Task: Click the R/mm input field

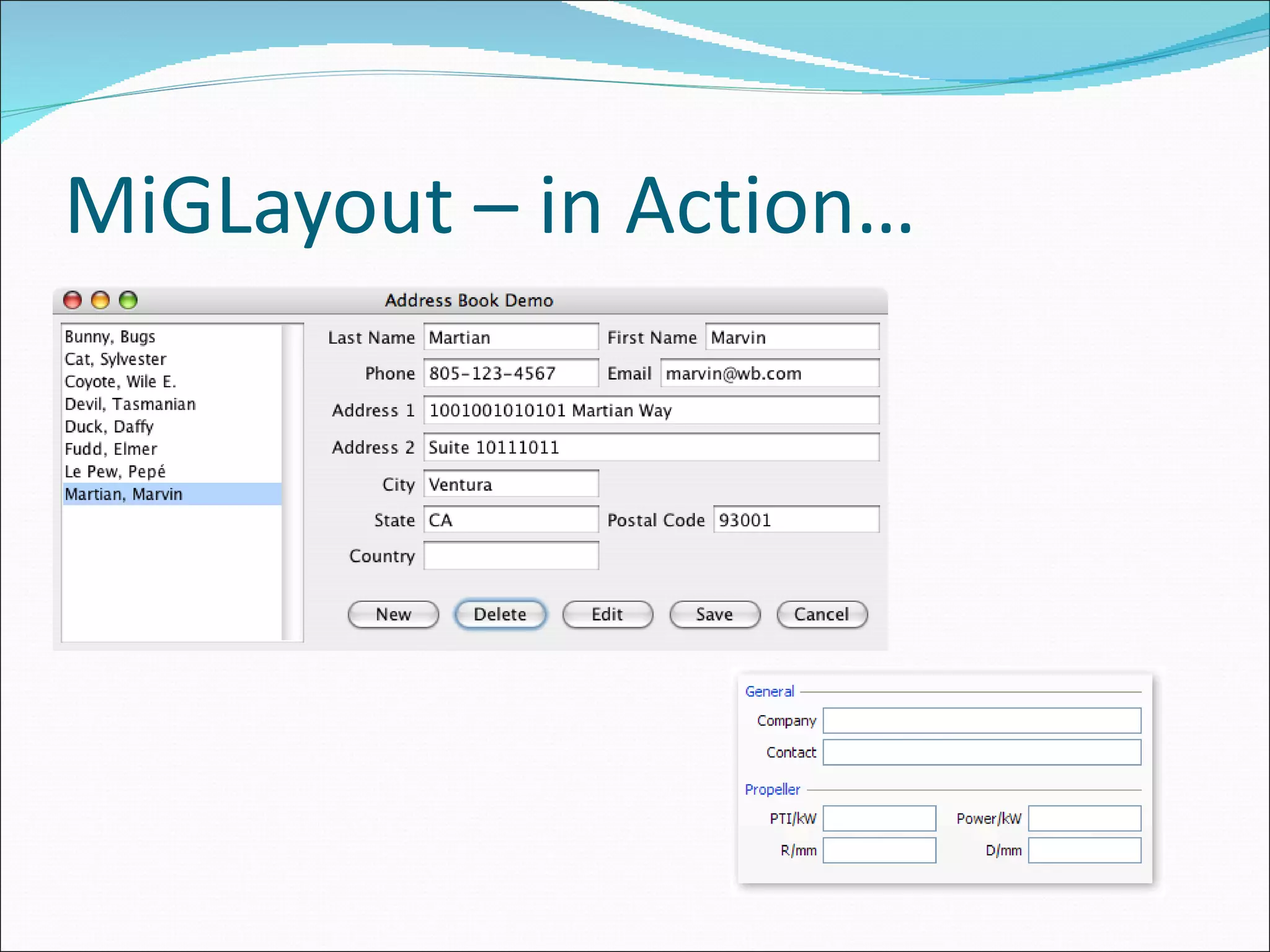Action: [x=879, y=850]
